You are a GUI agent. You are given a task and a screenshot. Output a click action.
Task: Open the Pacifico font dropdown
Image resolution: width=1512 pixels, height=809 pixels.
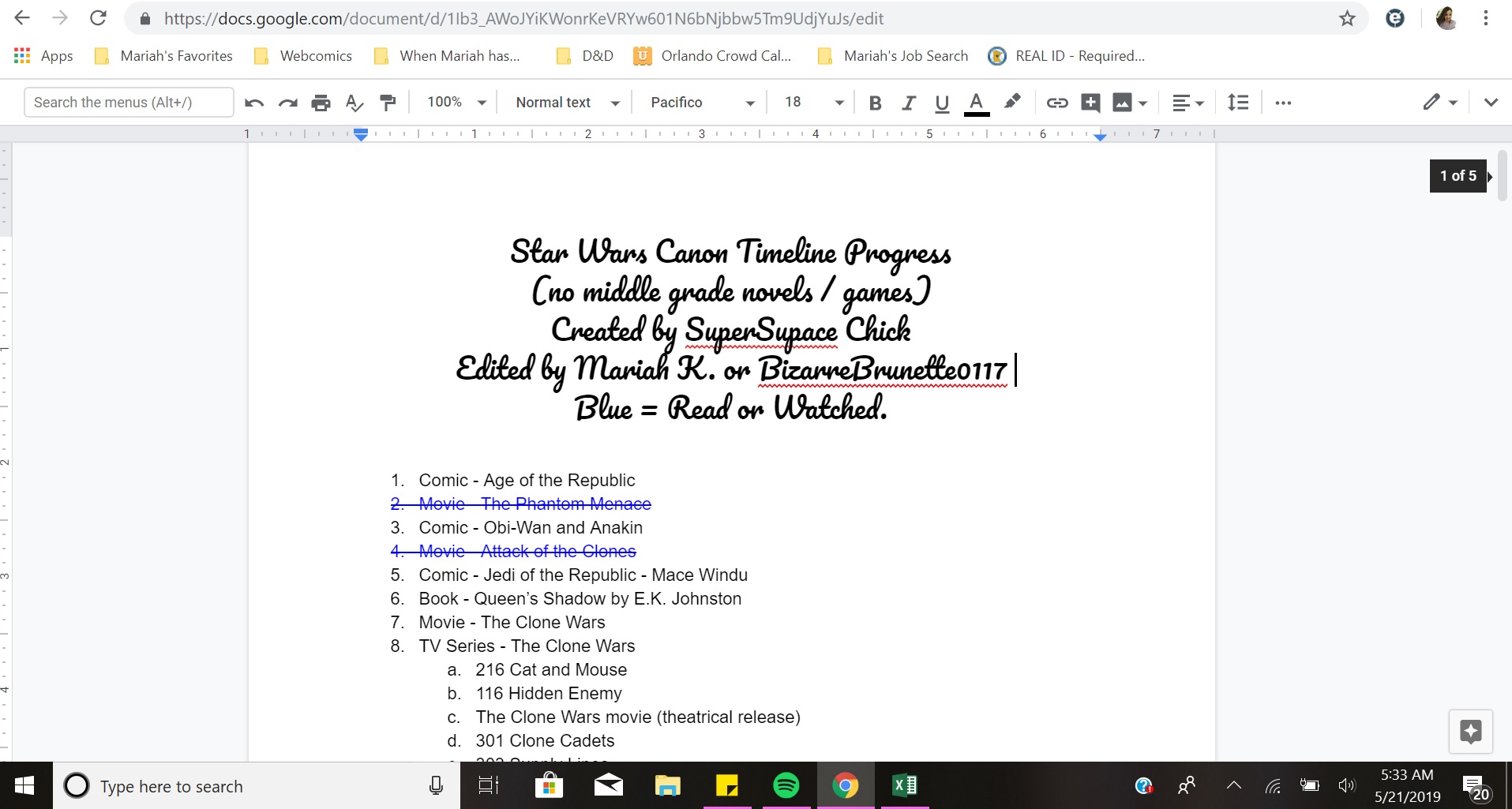pos(700,102)
